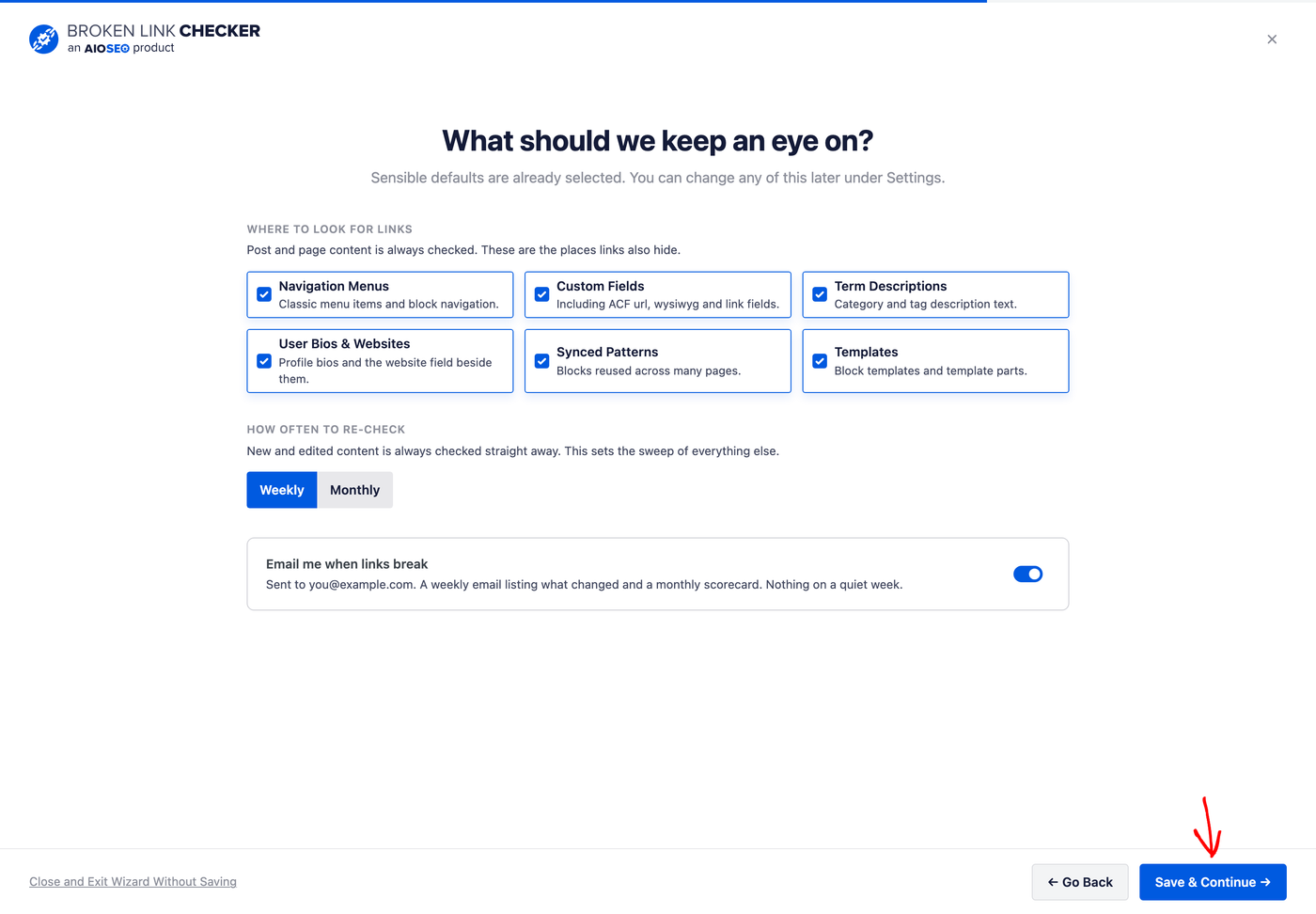Close the wizard with the X icon
The image size is (1316, 914).
pyautogui.click(x=1272, y=39)
